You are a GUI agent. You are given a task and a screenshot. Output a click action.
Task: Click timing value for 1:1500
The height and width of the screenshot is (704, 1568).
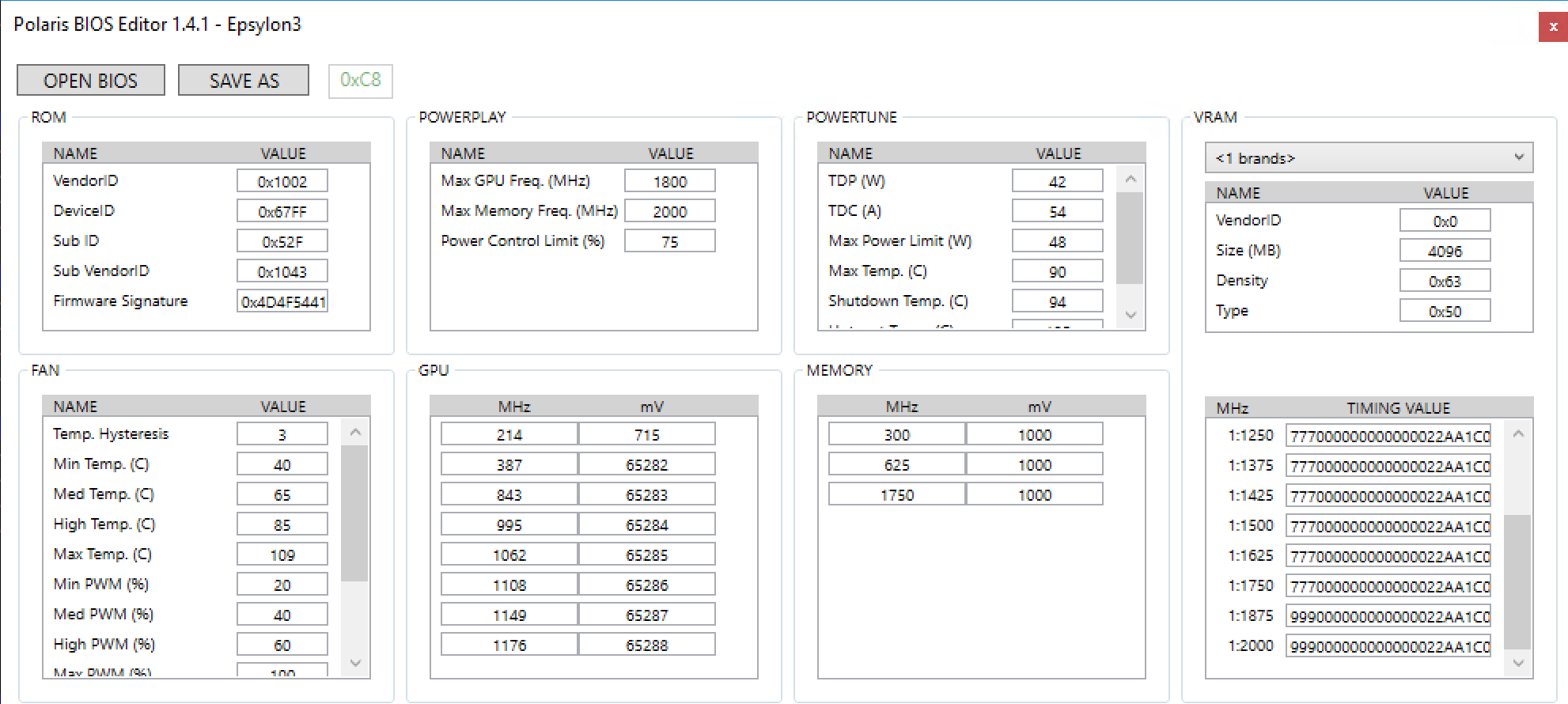tap(1388, 526)
